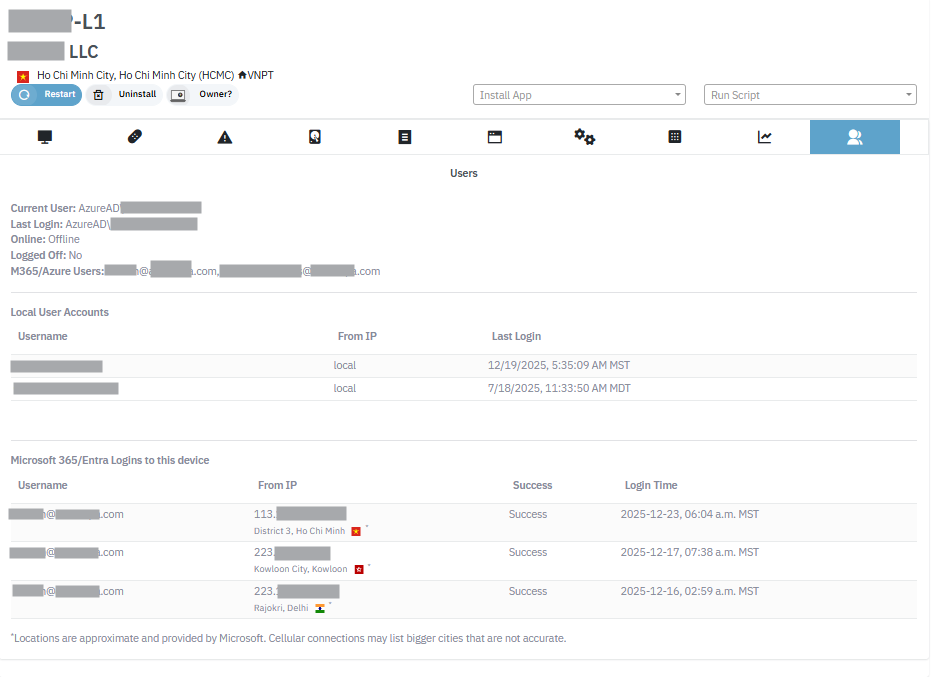
Task: Select the patch management icon
Action: click(135, 137)
